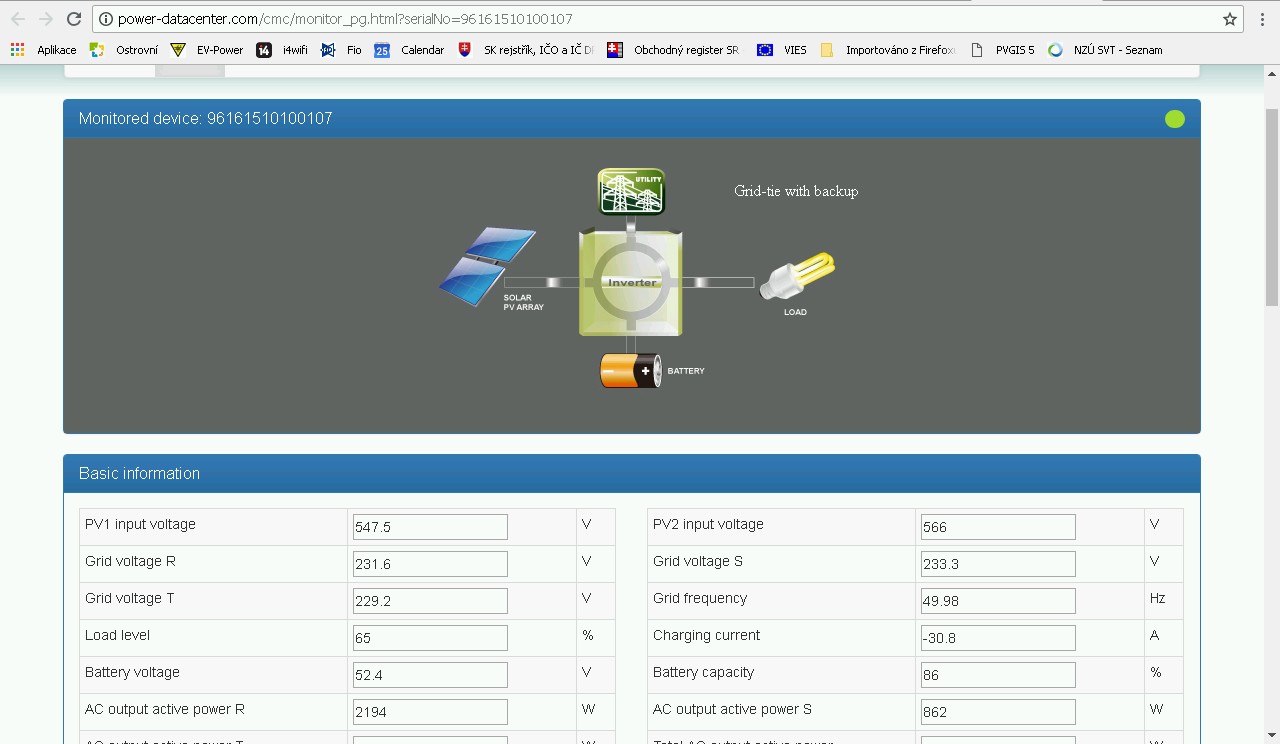Open SK rejstřík, IČO a IČ bookmark

(525, 50)
